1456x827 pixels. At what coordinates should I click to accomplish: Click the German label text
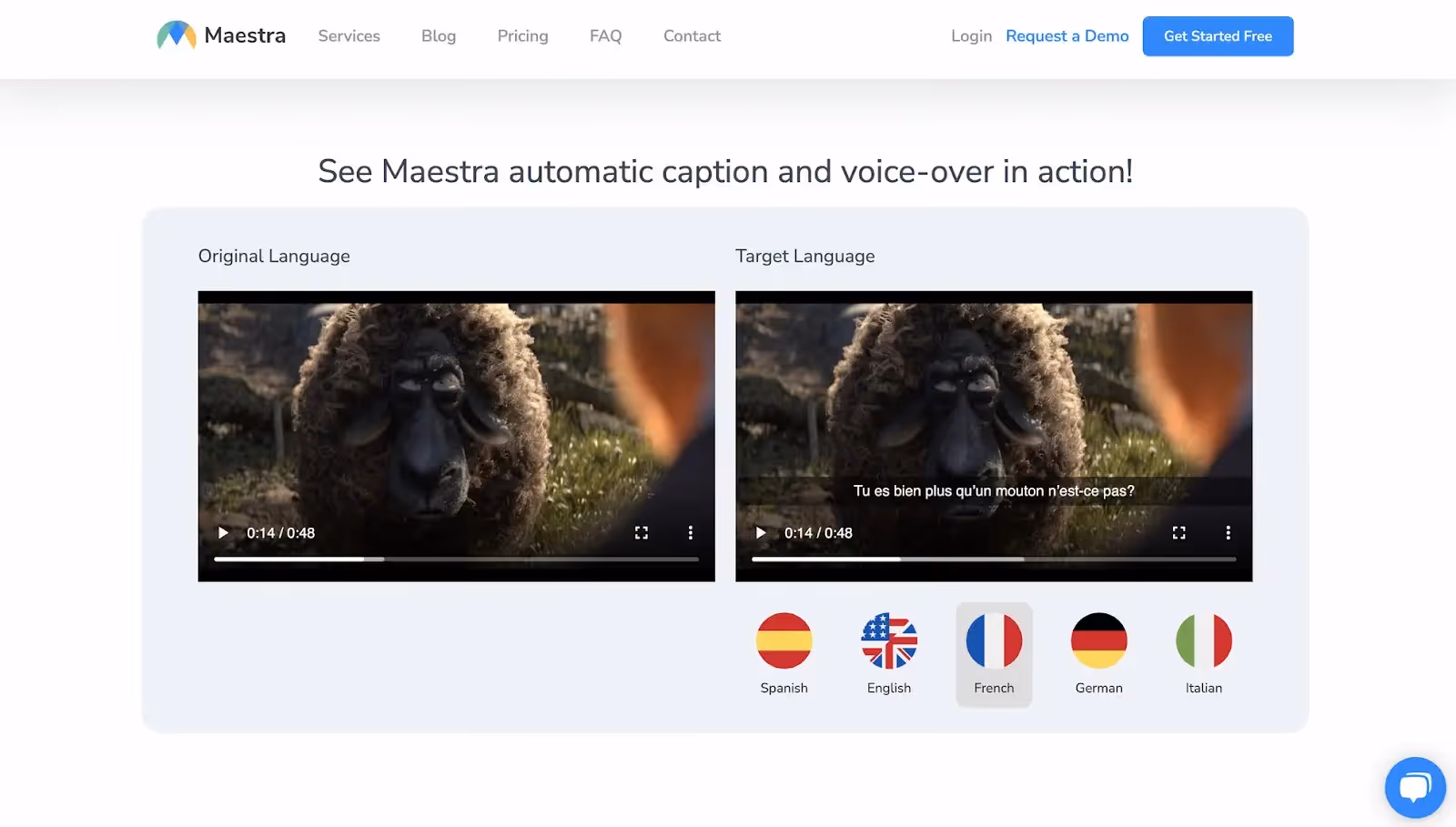1099,688
